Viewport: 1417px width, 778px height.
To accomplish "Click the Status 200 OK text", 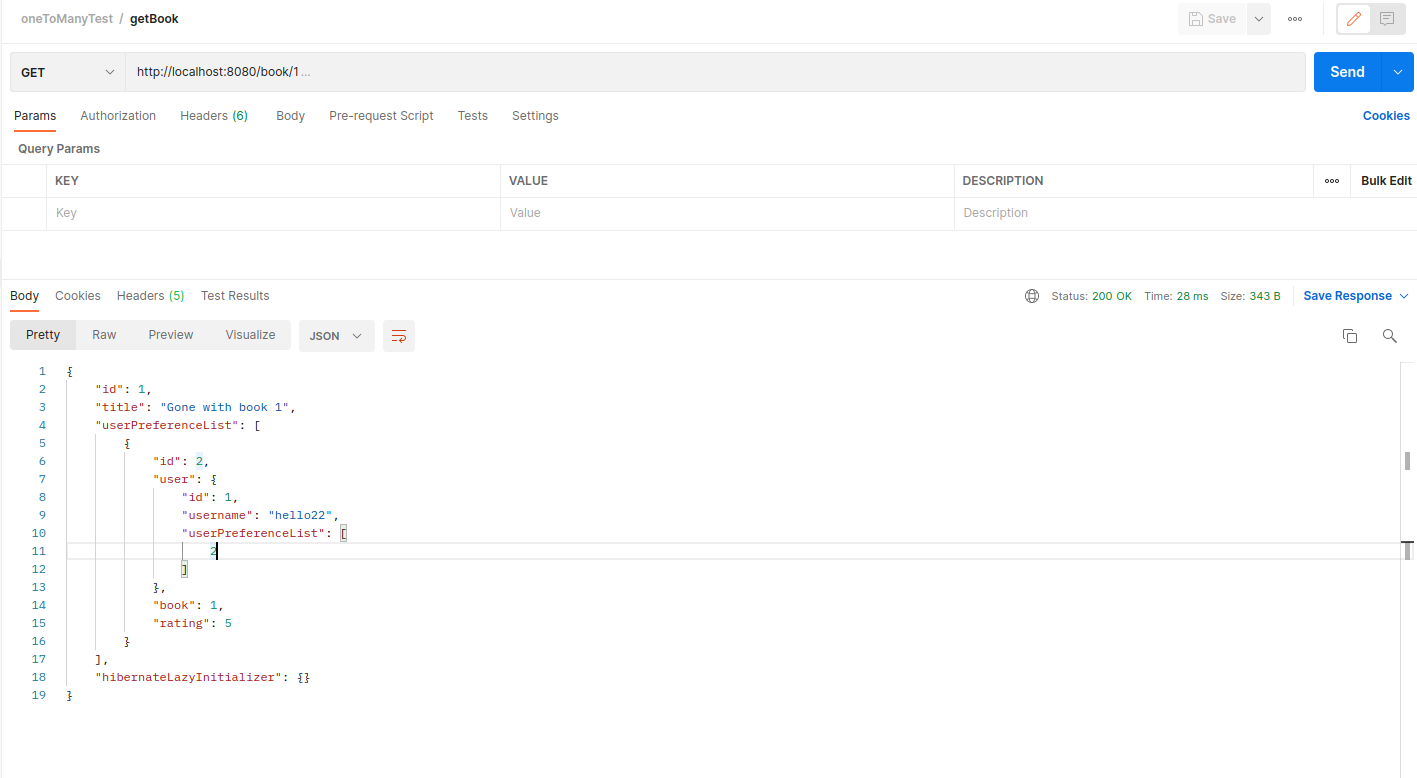I will click(x=1092, y=296).
